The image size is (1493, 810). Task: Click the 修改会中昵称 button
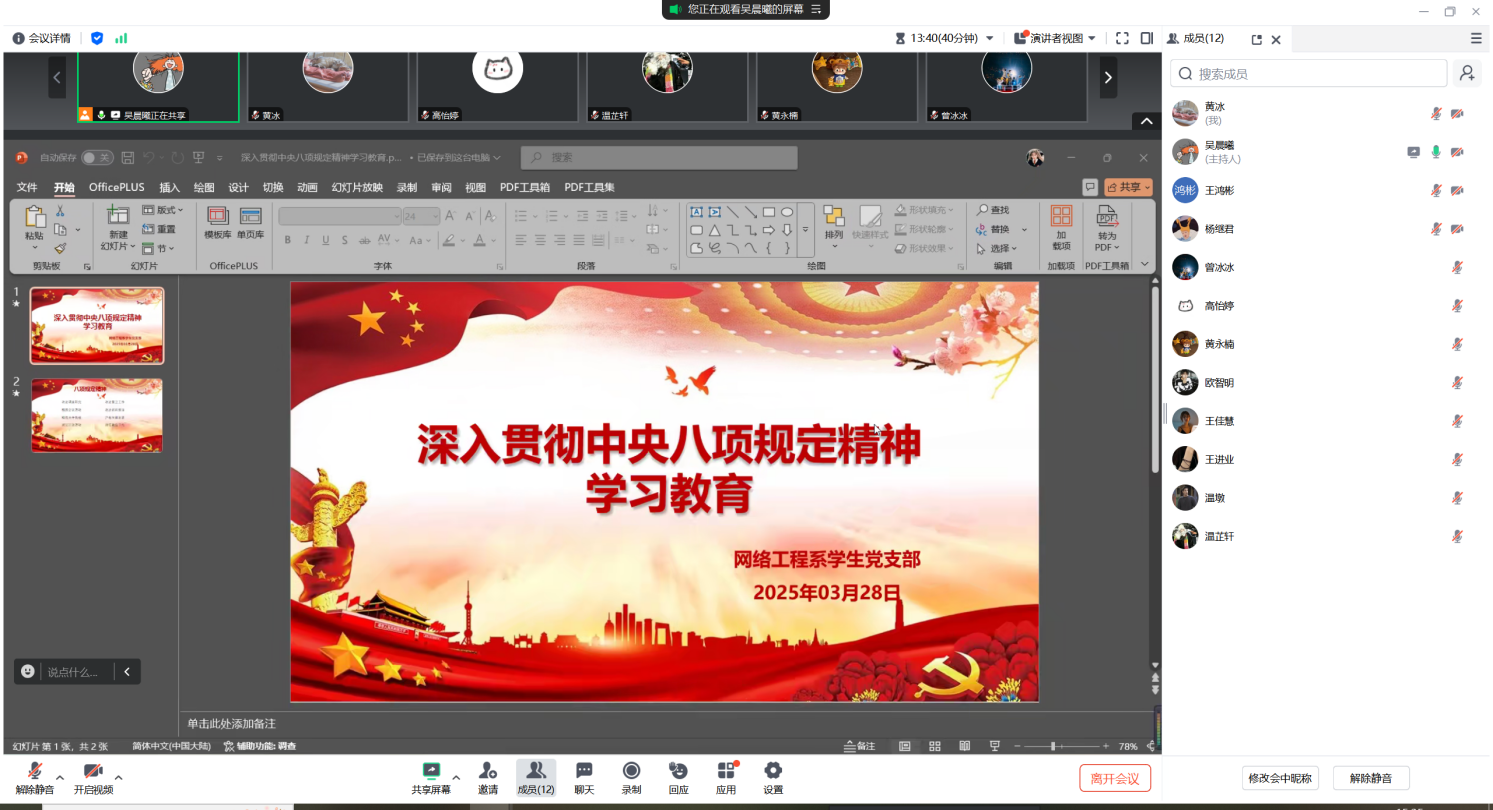tap(1281, 778)
